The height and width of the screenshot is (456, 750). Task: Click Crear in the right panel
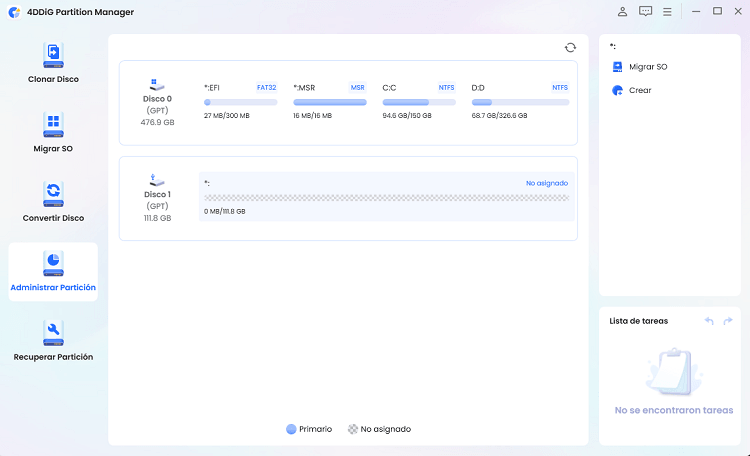tap(639, 91)
